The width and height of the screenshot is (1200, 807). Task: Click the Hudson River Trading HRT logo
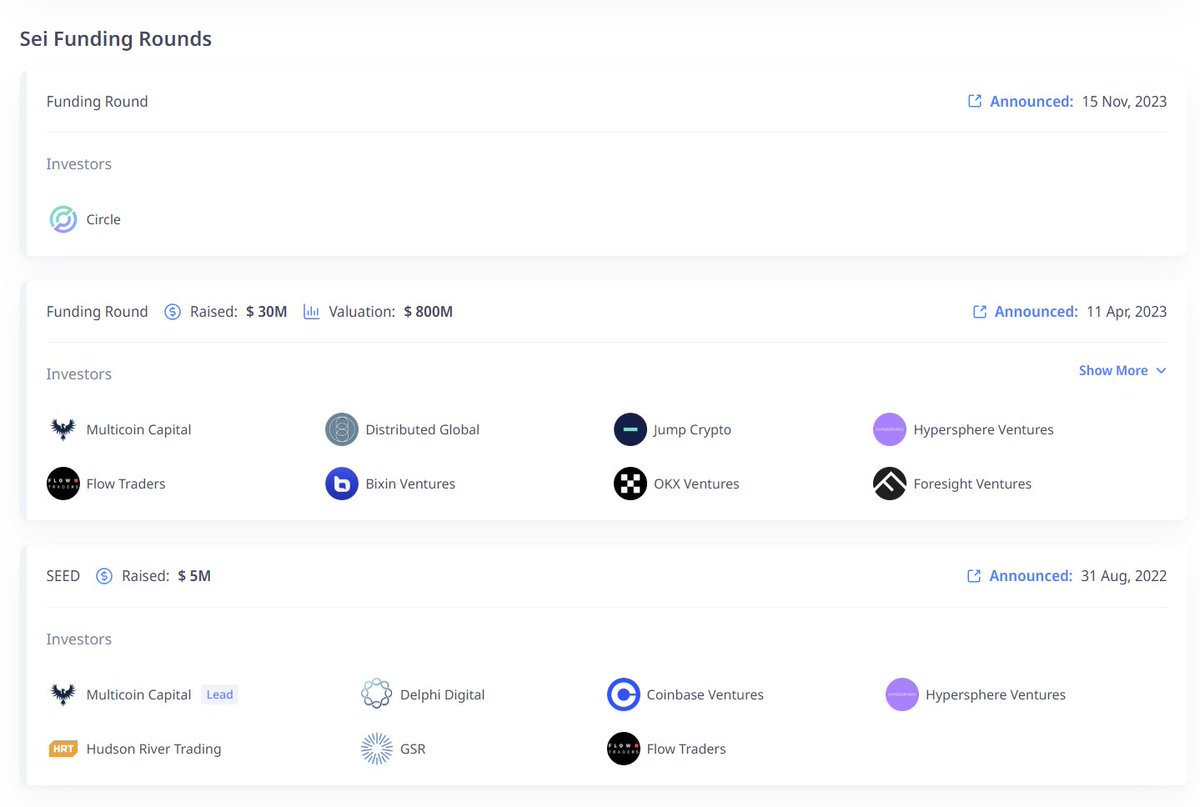(63, 749)
